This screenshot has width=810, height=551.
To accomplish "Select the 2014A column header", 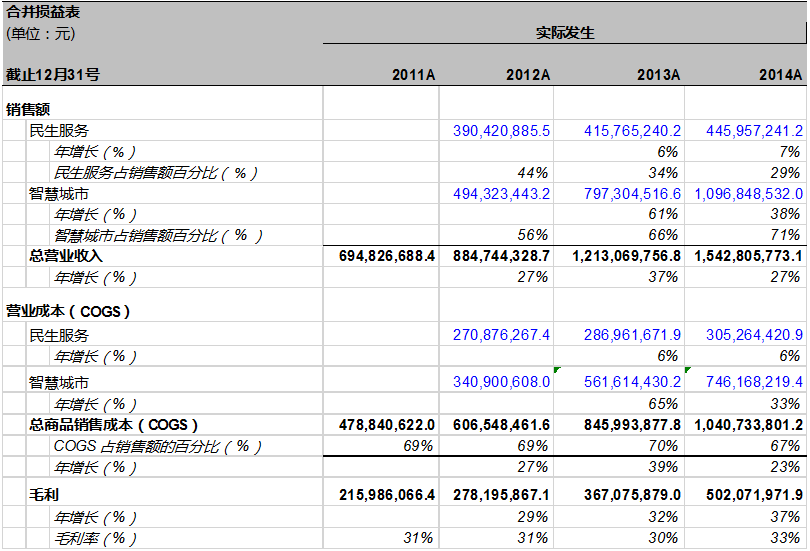I will (x=782, y=75).
